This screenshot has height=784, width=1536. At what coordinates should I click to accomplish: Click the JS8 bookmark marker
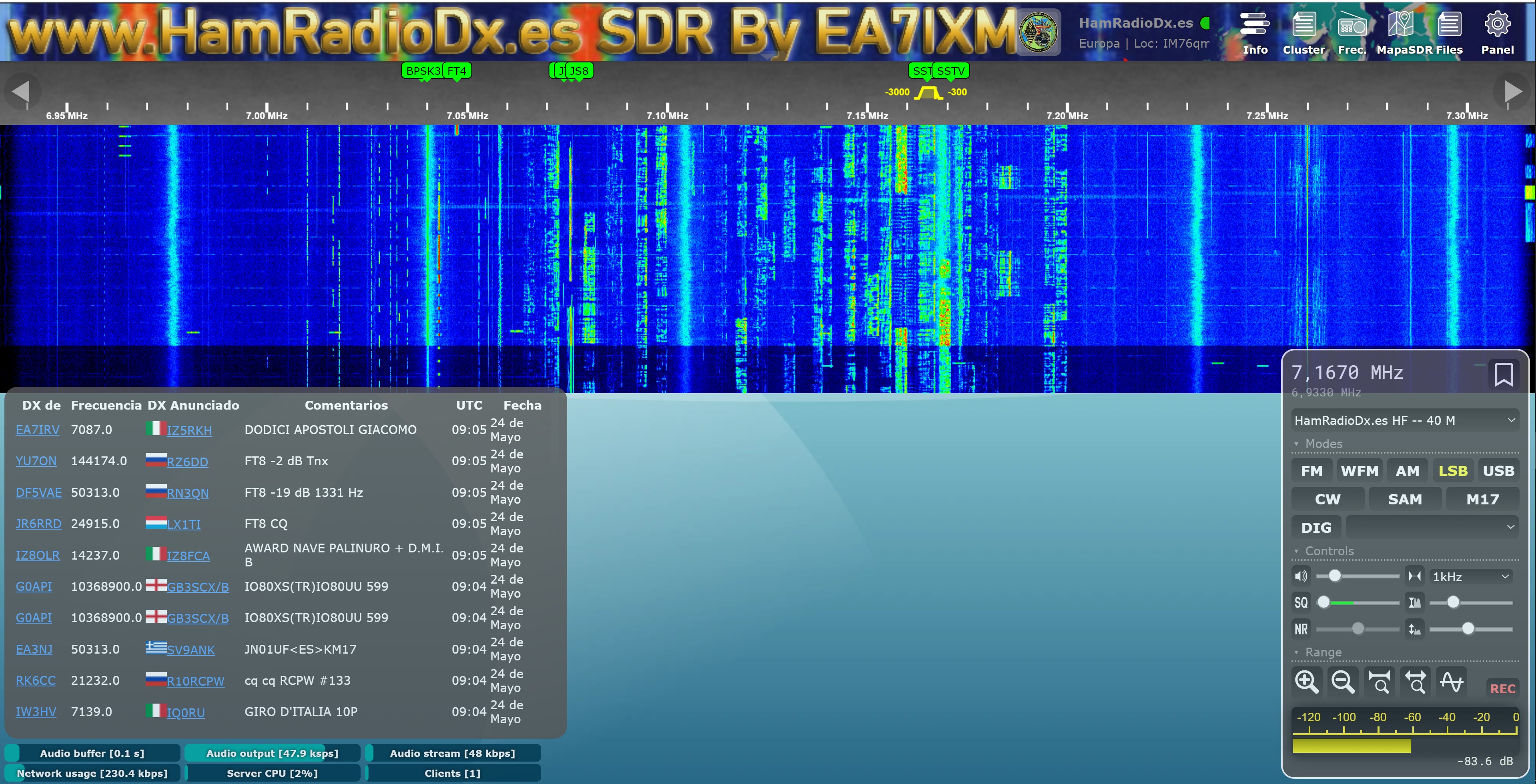pyautogui.click(x=579, y=71)
